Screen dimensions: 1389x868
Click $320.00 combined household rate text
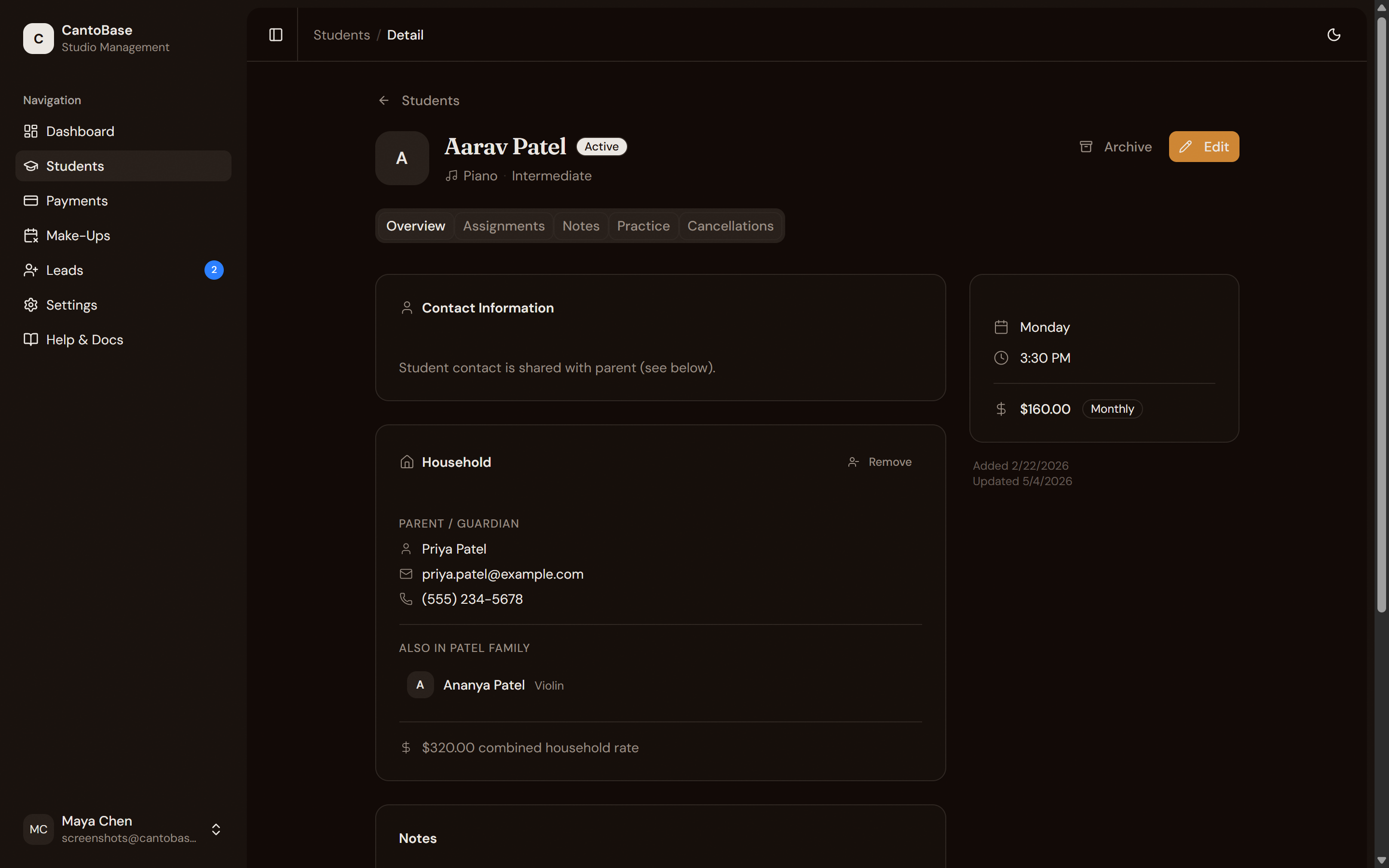tap(530, 747)
